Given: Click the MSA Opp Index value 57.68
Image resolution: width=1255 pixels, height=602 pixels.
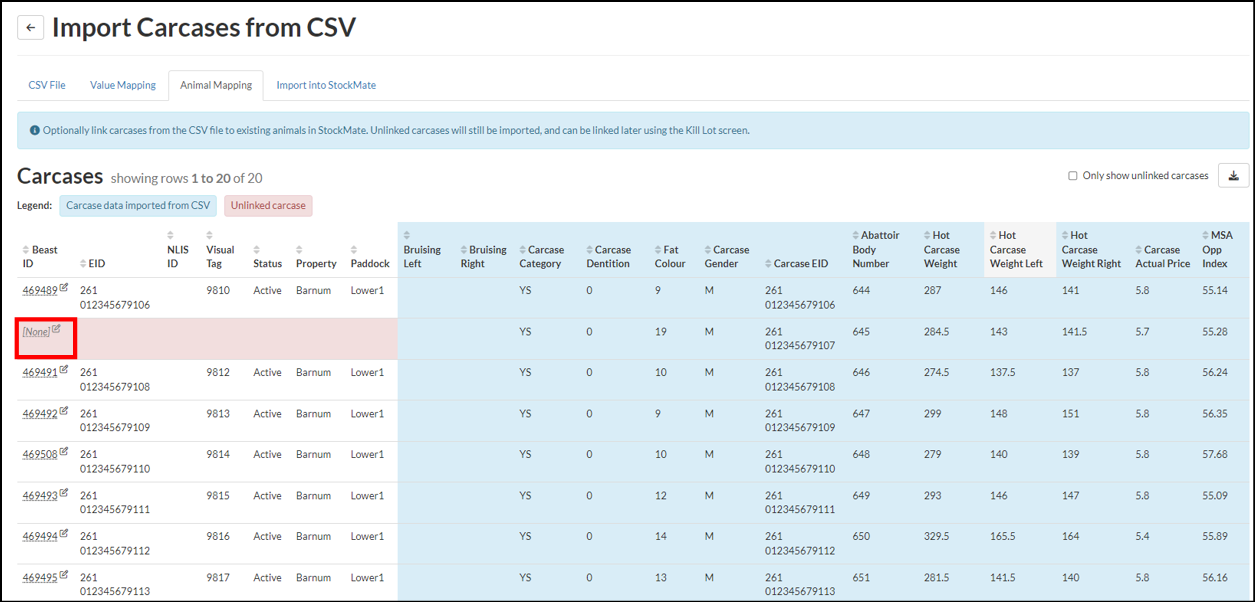Looking at the screenshot, I should pyautogui.click(x=1215, y=455).
